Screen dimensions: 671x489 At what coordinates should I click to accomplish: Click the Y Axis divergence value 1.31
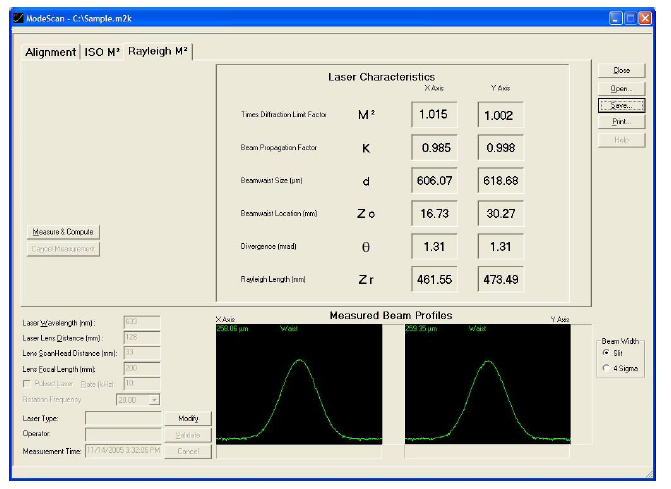[x=500, y=246]
